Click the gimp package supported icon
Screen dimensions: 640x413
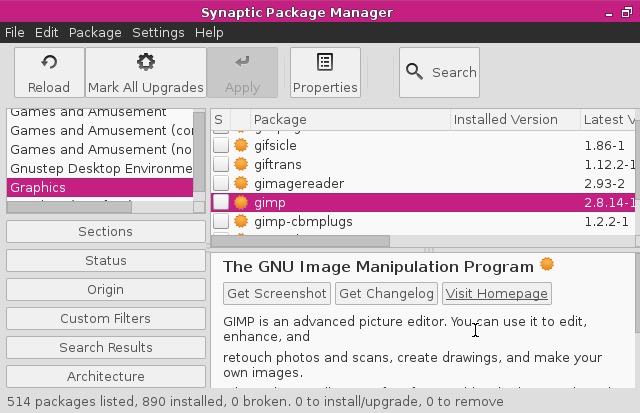click(240, 202)
